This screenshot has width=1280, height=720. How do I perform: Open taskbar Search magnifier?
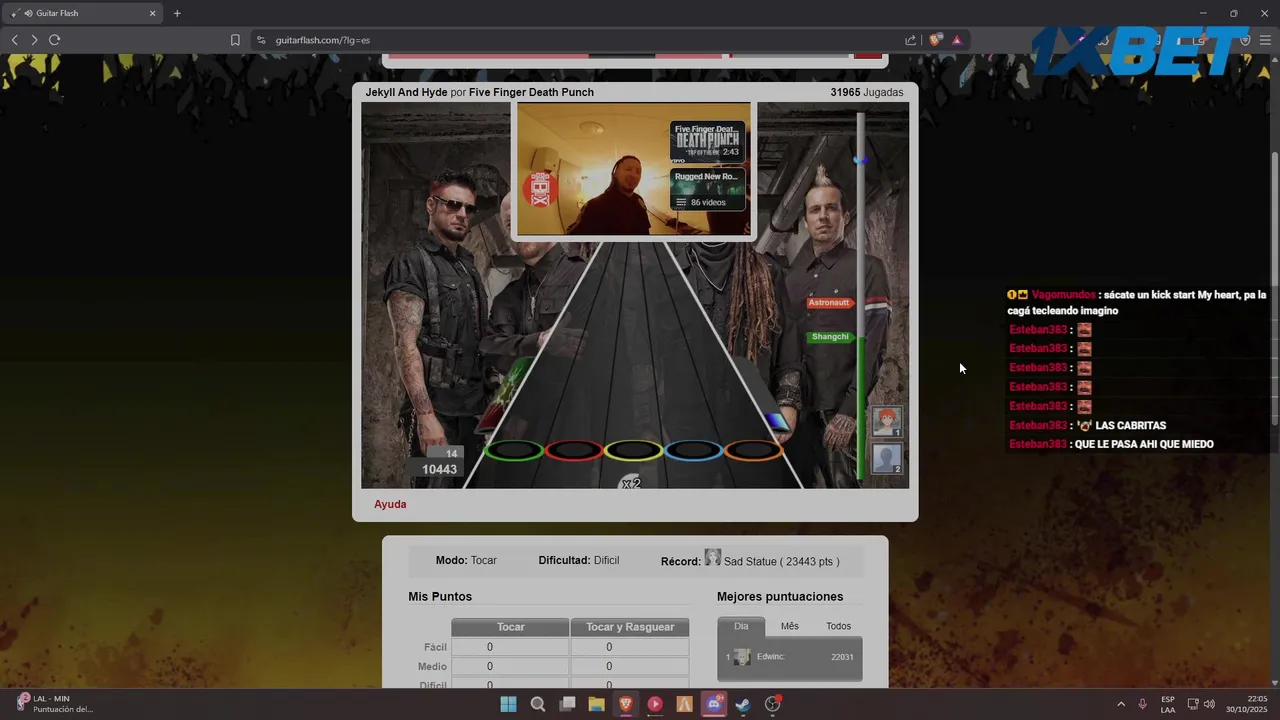(538, 704)
